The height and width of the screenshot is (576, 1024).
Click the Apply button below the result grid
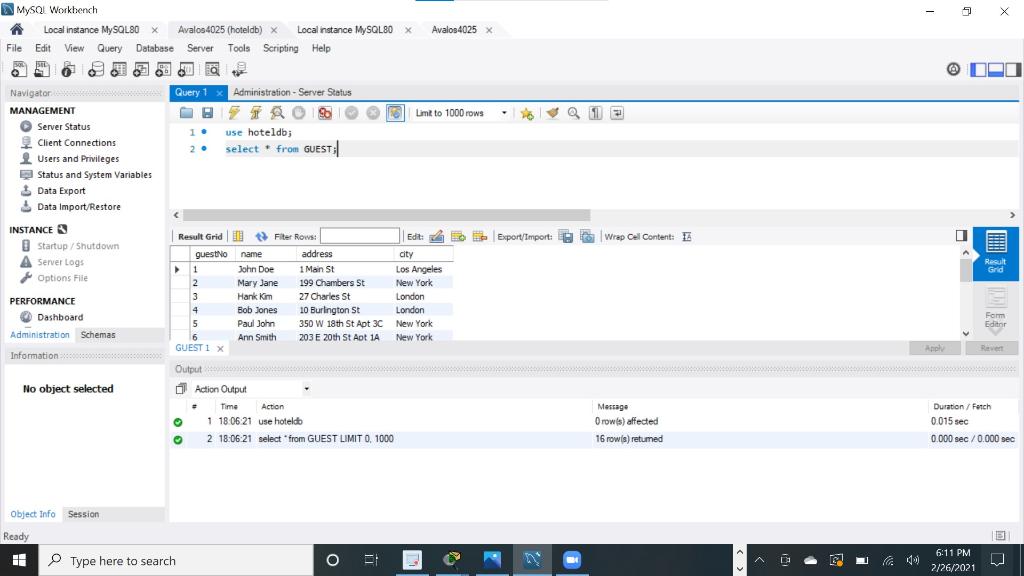coord(934,348)
